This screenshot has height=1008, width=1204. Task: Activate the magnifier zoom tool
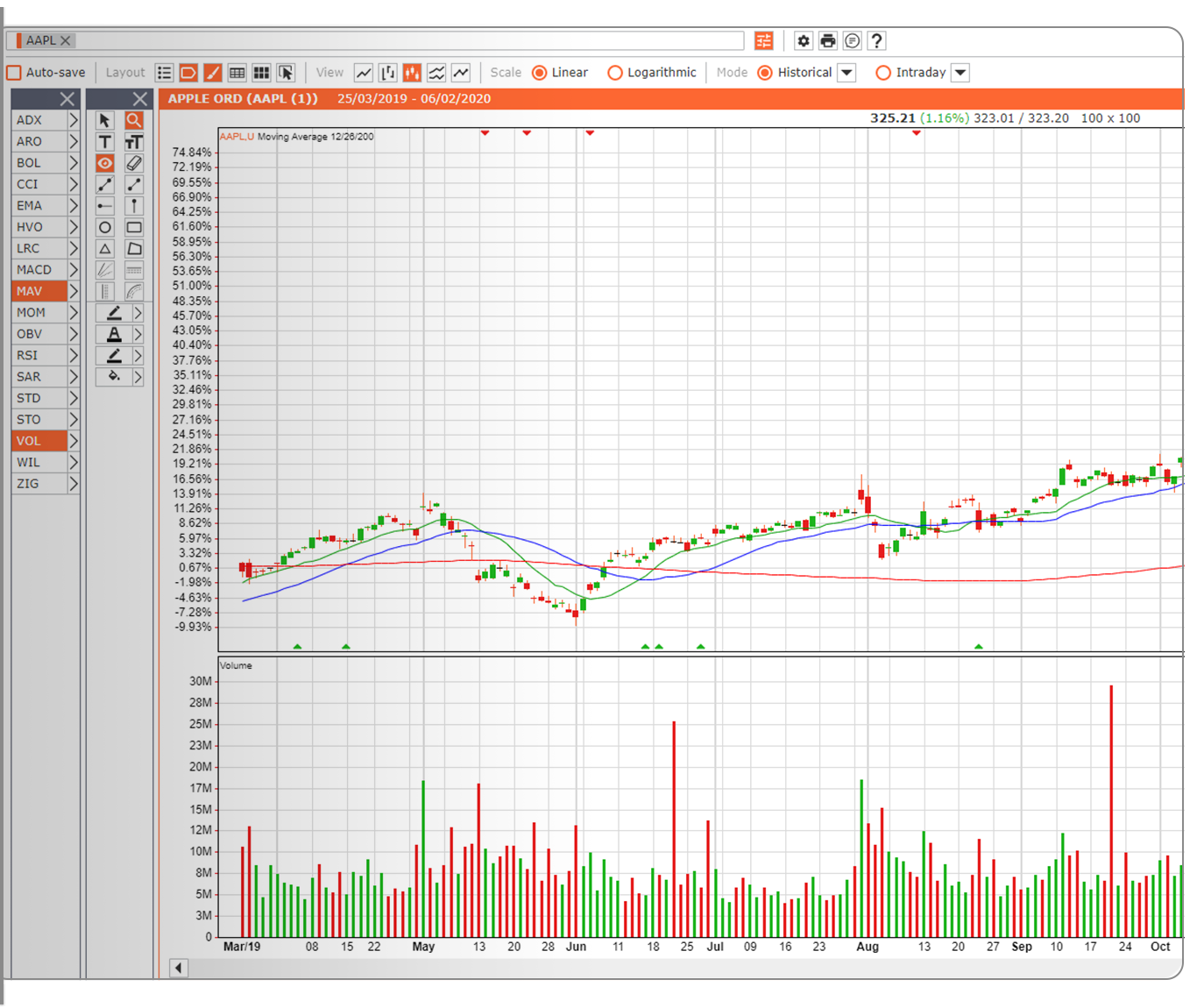(134, 120)
